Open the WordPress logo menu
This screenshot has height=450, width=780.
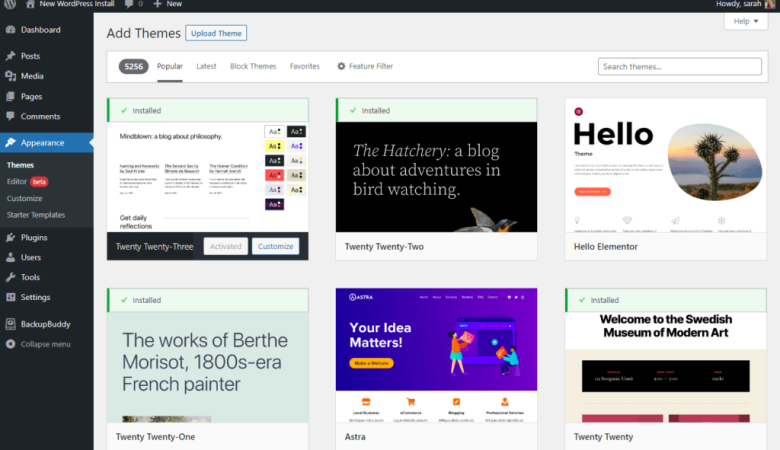(x=10, y=4)
